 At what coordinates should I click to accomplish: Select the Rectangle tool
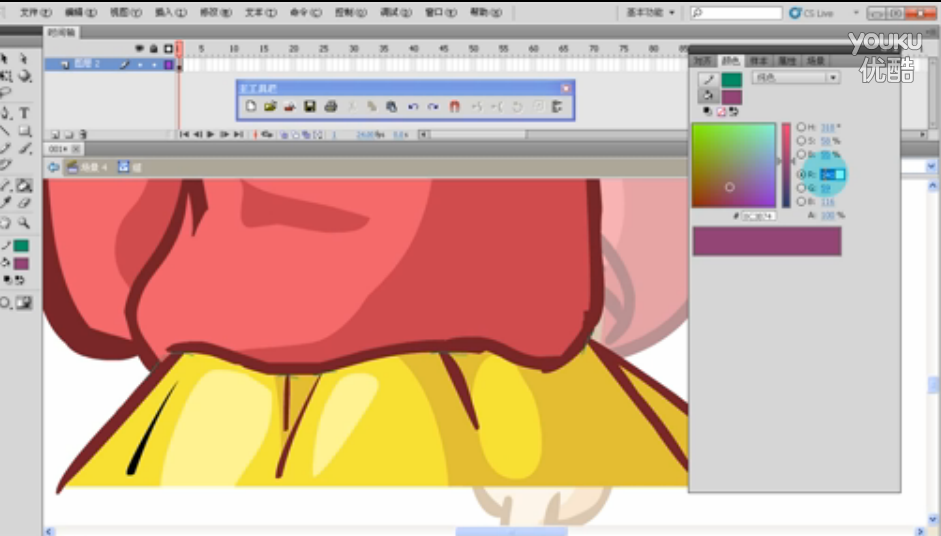24,131
